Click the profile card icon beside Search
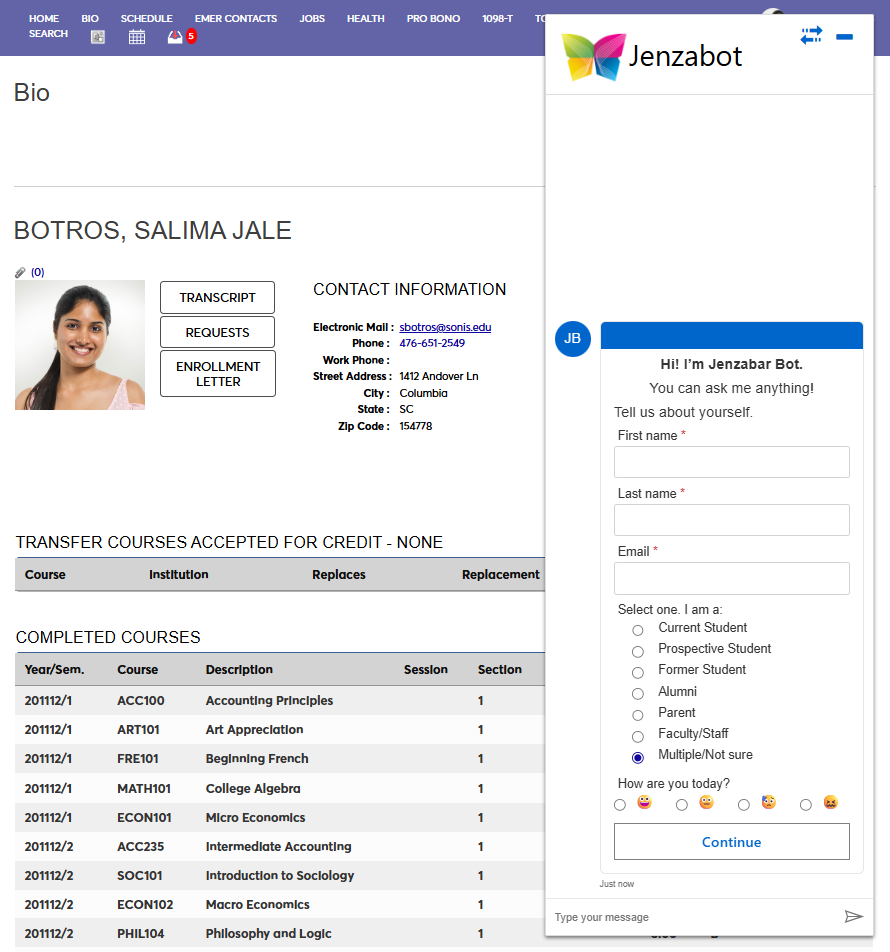 click(98, 37)
